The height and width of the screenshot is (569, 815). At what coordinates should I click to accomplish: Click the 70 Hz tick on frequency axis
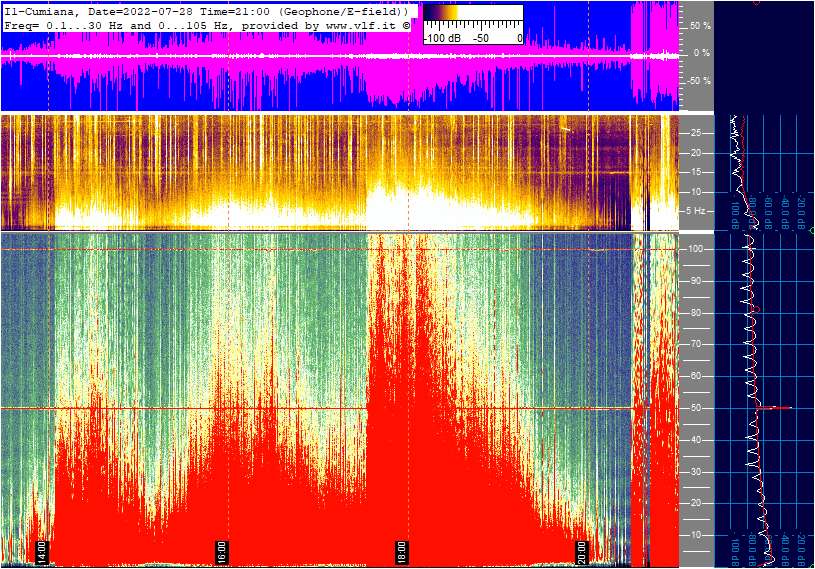click(695, 344)
